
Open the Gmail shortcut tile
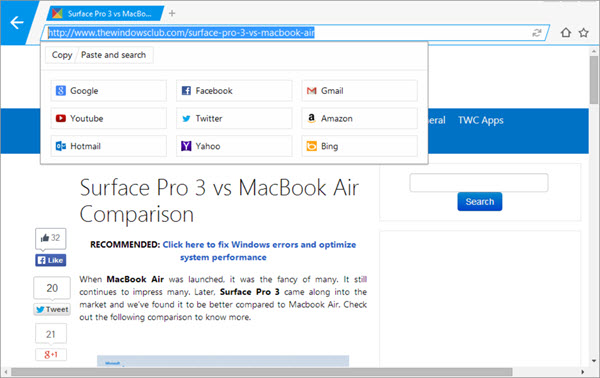click(x=359, y=91)
